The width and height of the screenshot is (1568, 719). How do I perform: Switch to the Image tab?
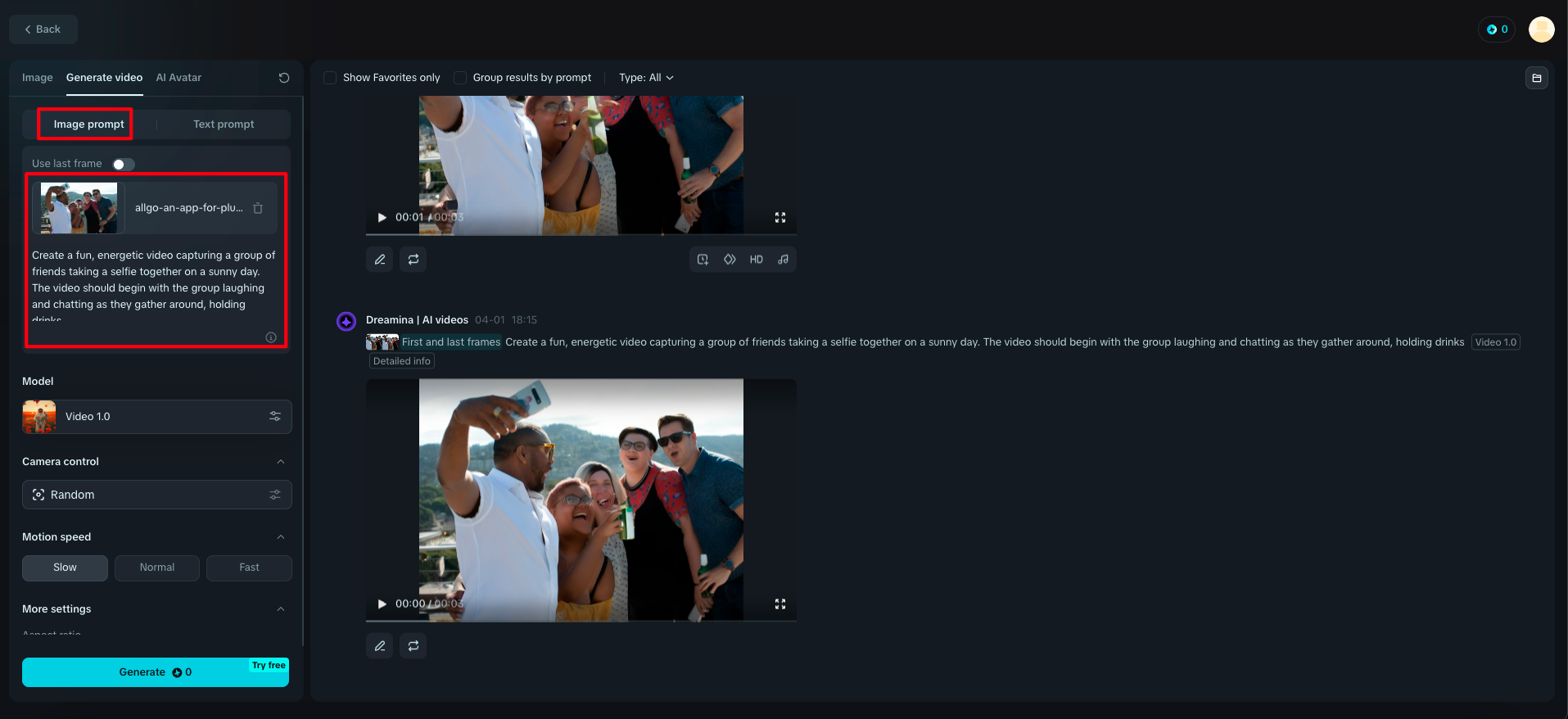click(x=37, y=78)
